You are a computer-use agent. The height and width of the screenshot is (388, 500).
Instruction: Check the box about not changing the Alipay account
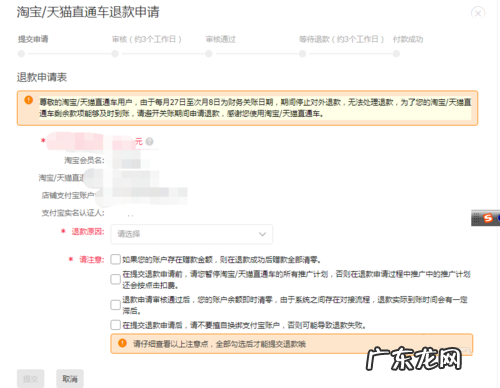(x=115, y=325)
